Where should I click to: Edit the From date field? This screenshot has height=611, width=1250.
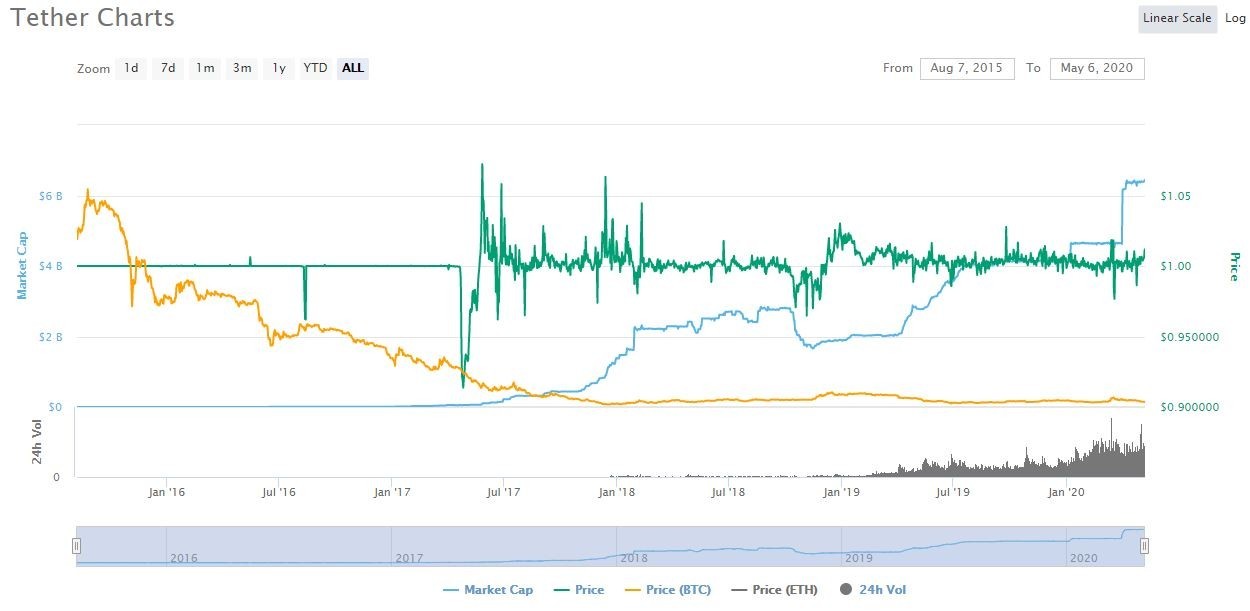tap(967, 68)
